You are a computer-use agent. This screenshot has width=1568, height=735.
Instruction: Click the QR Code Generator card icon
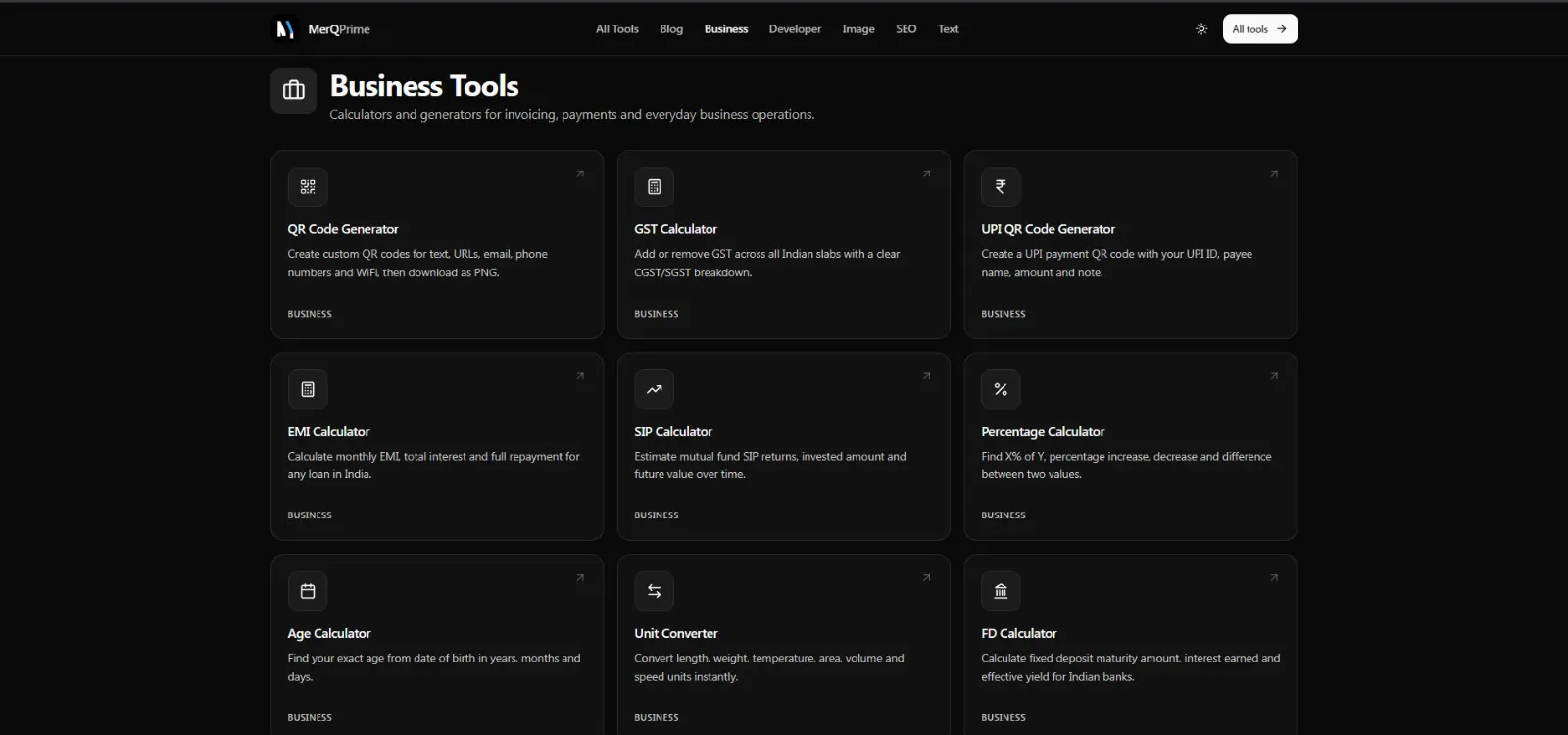point(308,187)
